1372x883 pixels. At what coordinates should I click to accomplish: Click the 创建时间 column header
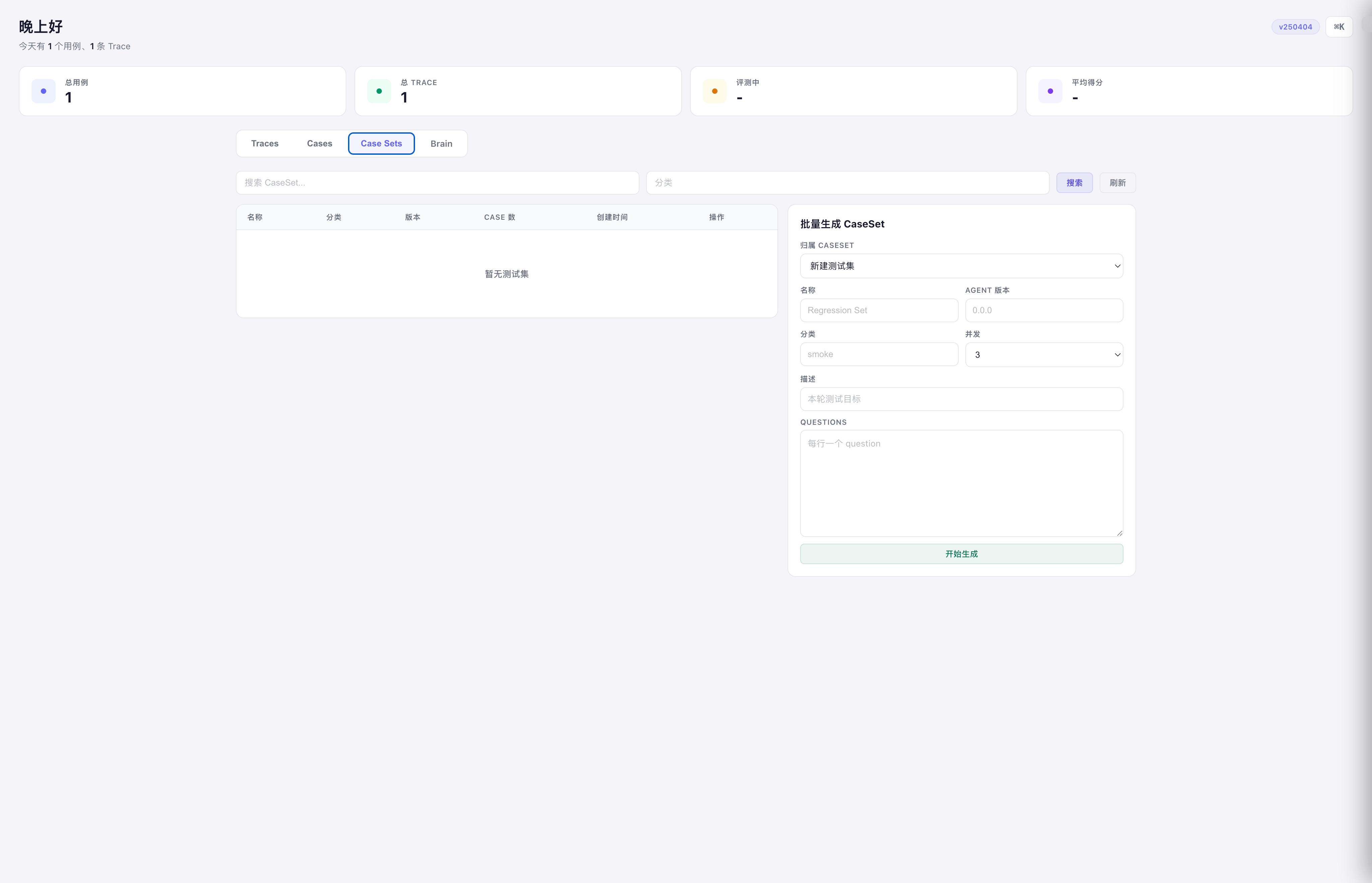coord(612,217)
